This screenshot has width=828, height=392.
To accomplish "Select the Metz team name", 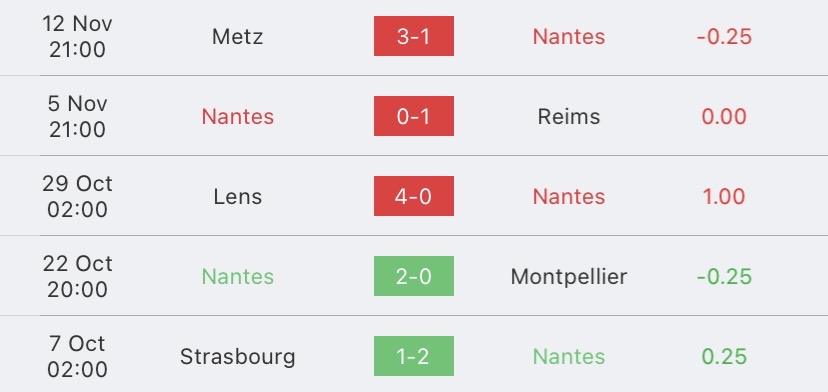I will tap(238, 36).
